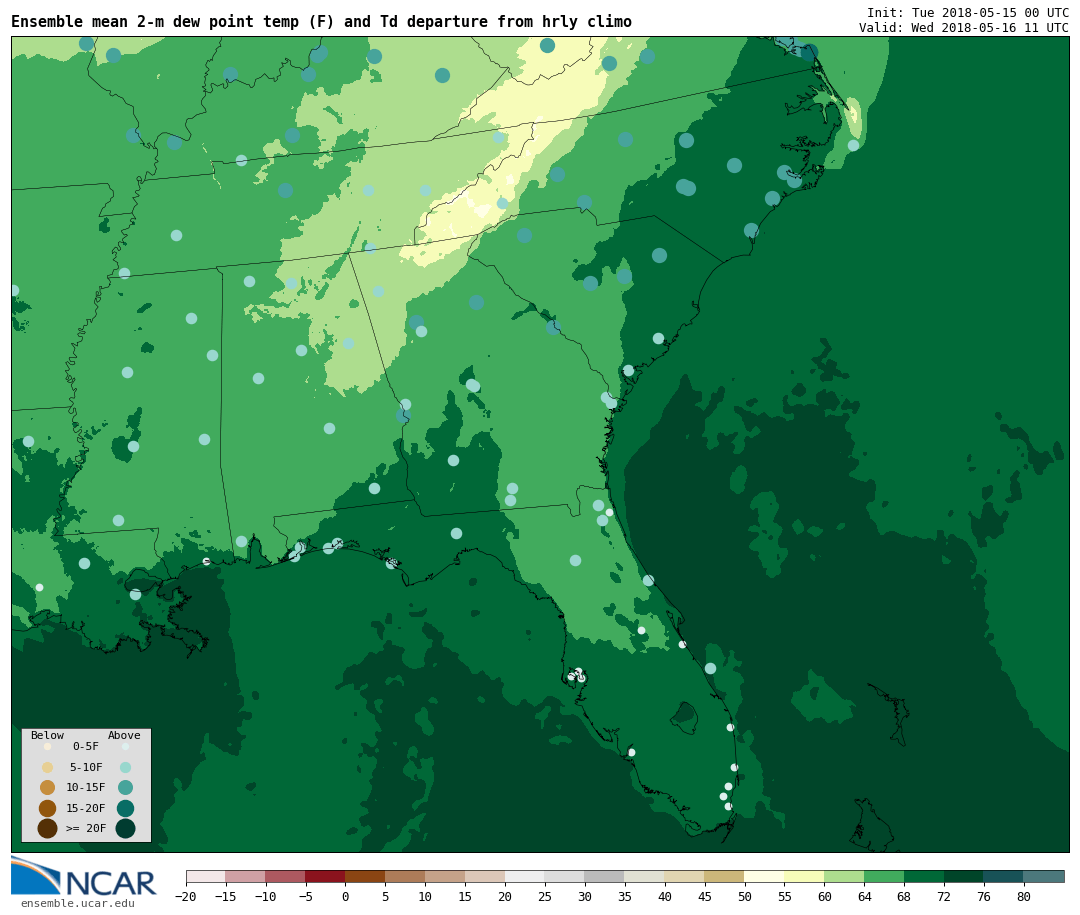Viewport: 1080px width, 915px height.
Task: Click the light green swatch between 60 and 64
Action: coord(844,876)
